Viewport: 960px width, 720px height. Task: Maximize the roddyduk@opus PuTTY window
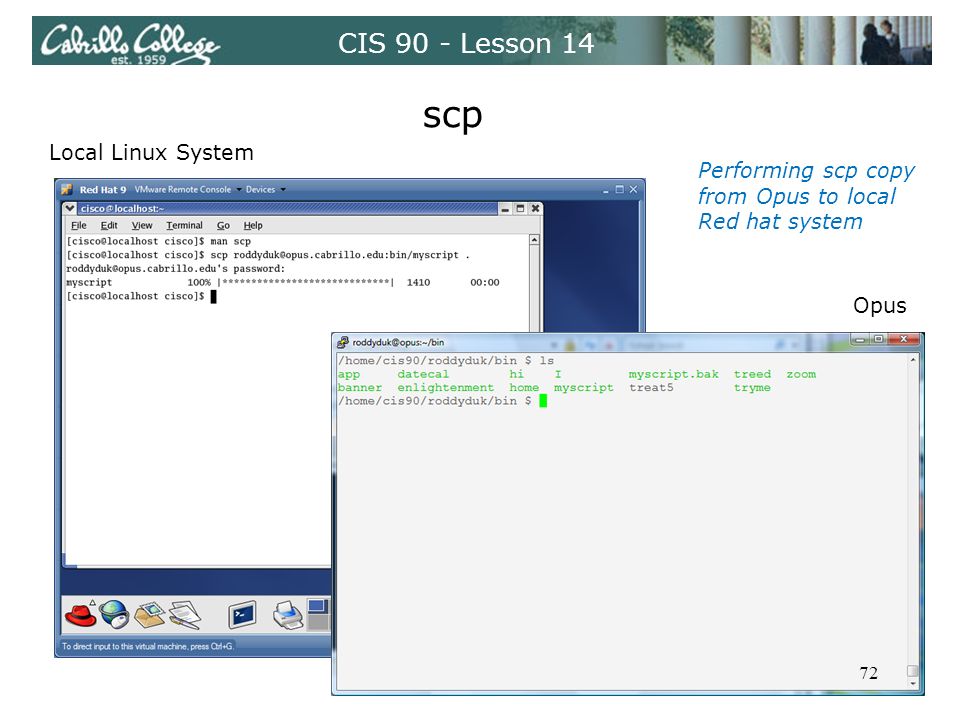[x=878, y=339]
